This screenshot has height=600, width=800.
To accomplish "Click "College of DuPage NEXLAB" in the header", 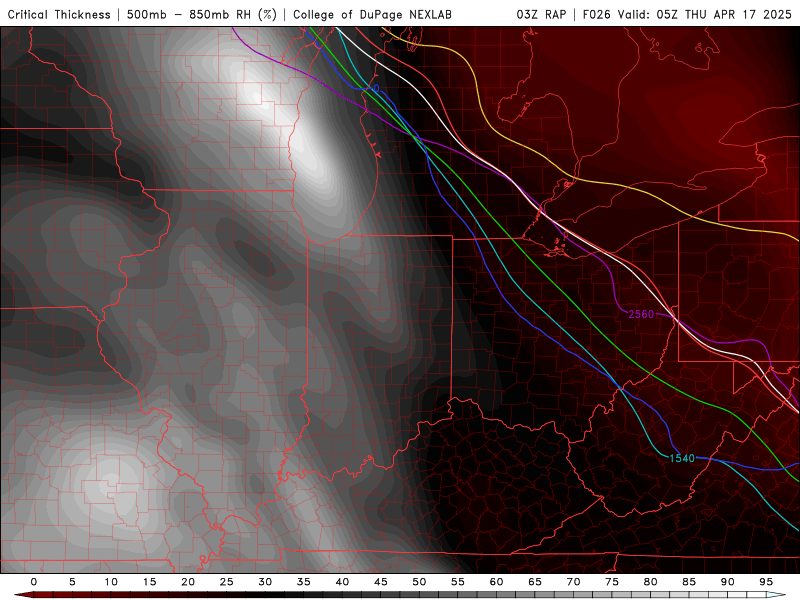I will point(372,14).
